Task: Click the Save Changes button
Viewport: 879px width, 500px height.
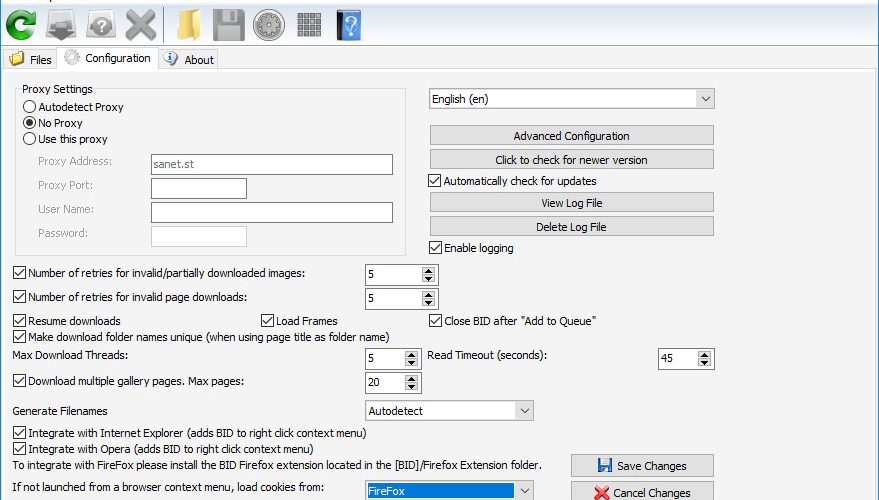Action: pos(642,465)
